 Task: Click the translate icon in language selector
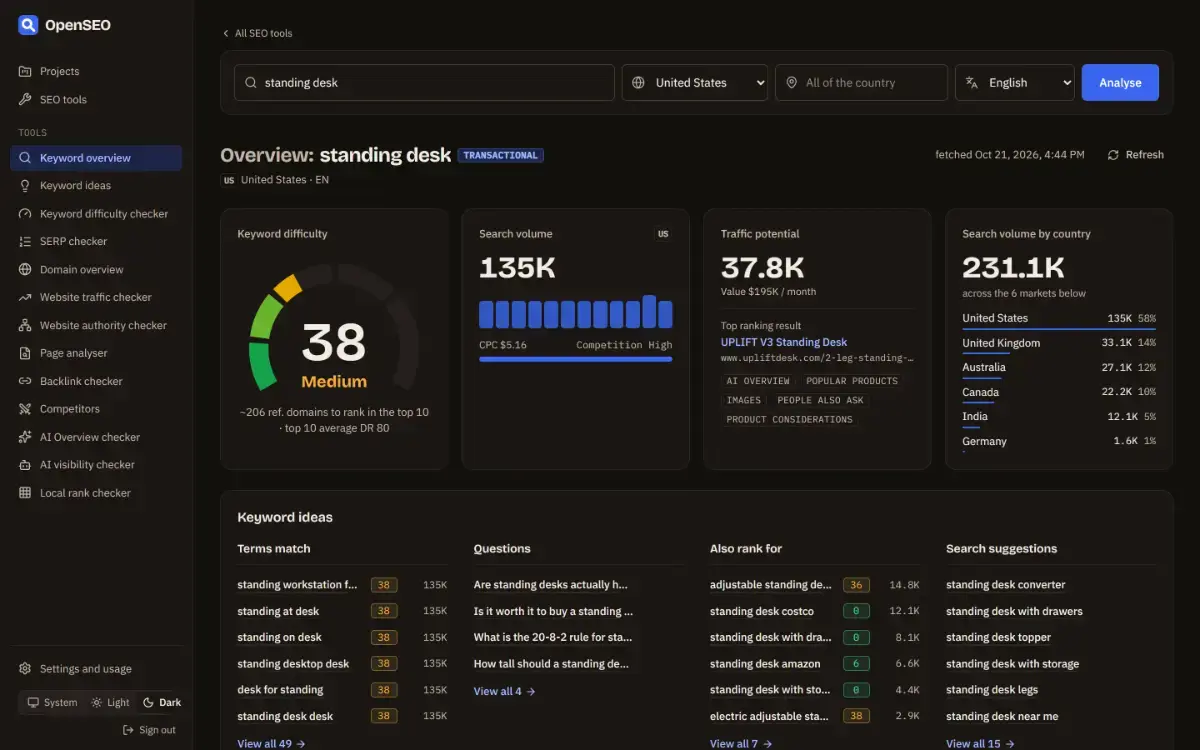click(x=972, y=83)
